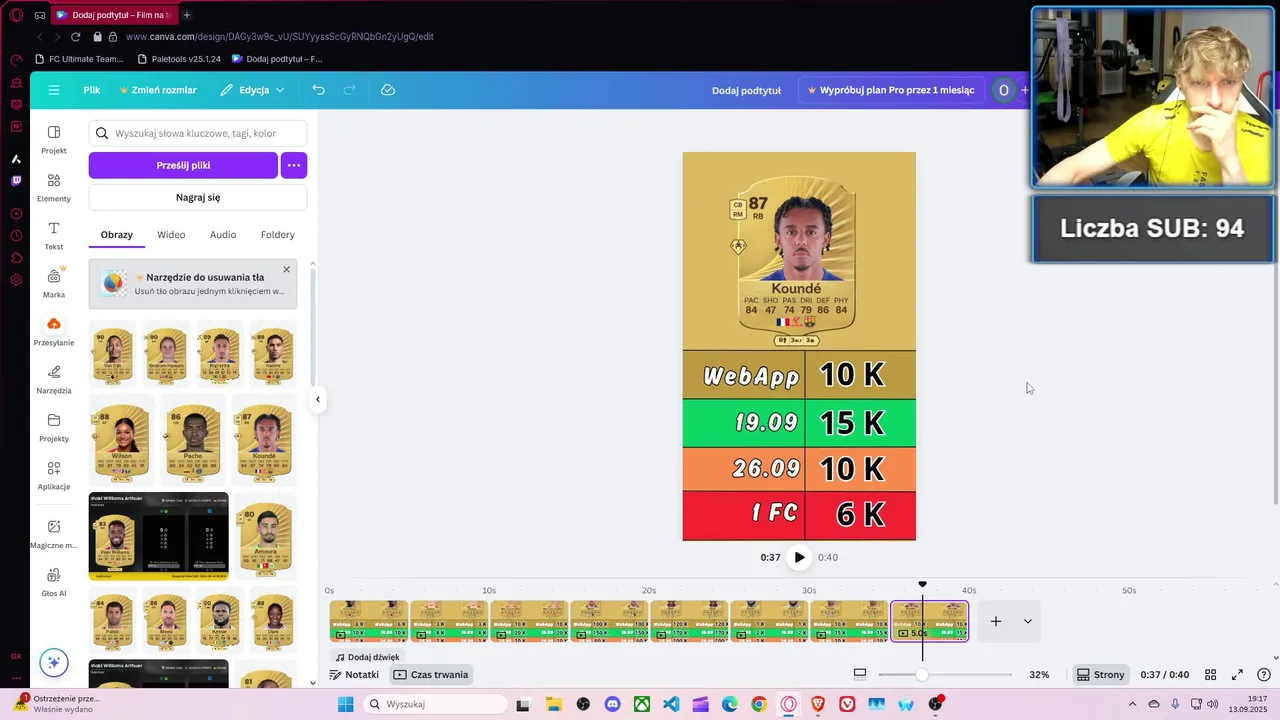
Task: Select the Koundé card thumbnail in uploads
Action: point(265,441)
